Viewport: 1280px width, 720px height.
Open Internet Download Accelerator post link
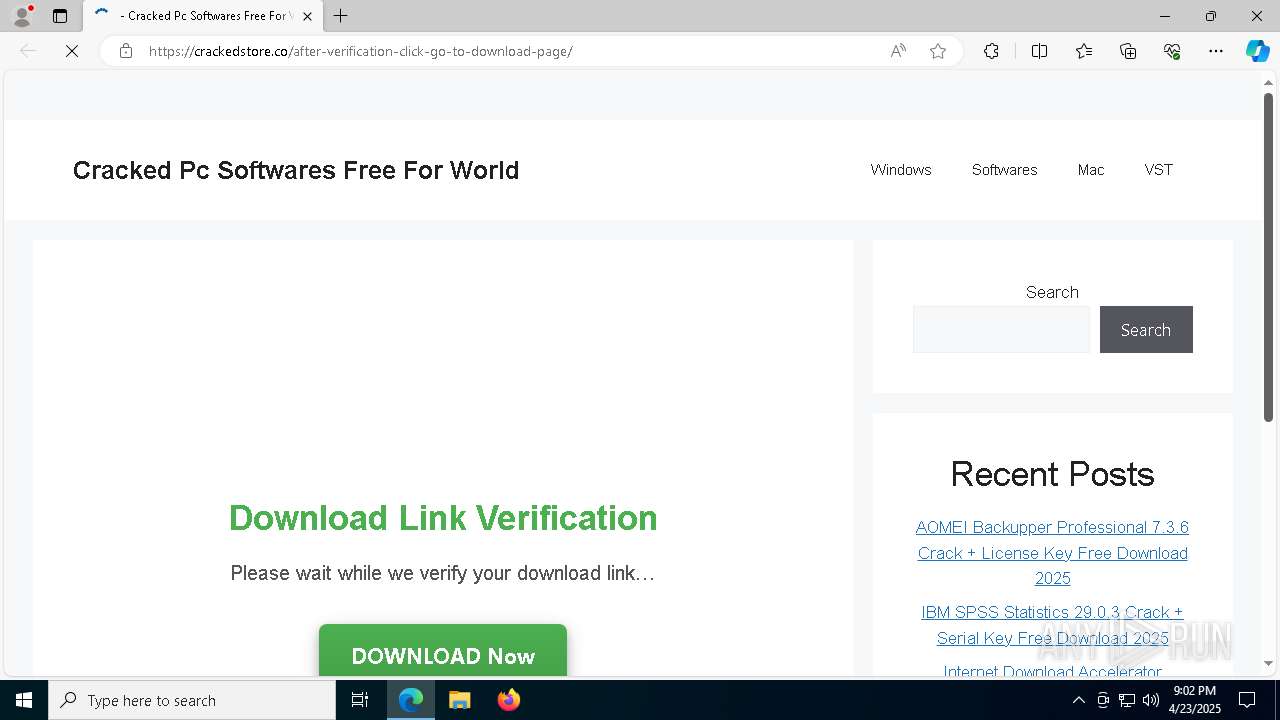(x=1052, y=670)
